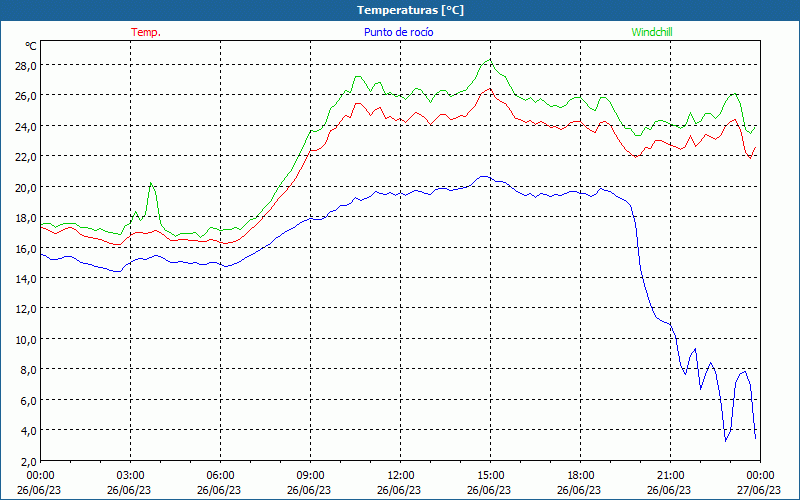Click the 18:00 time axis label
This screenshot has width=800, height=500.
581,476
